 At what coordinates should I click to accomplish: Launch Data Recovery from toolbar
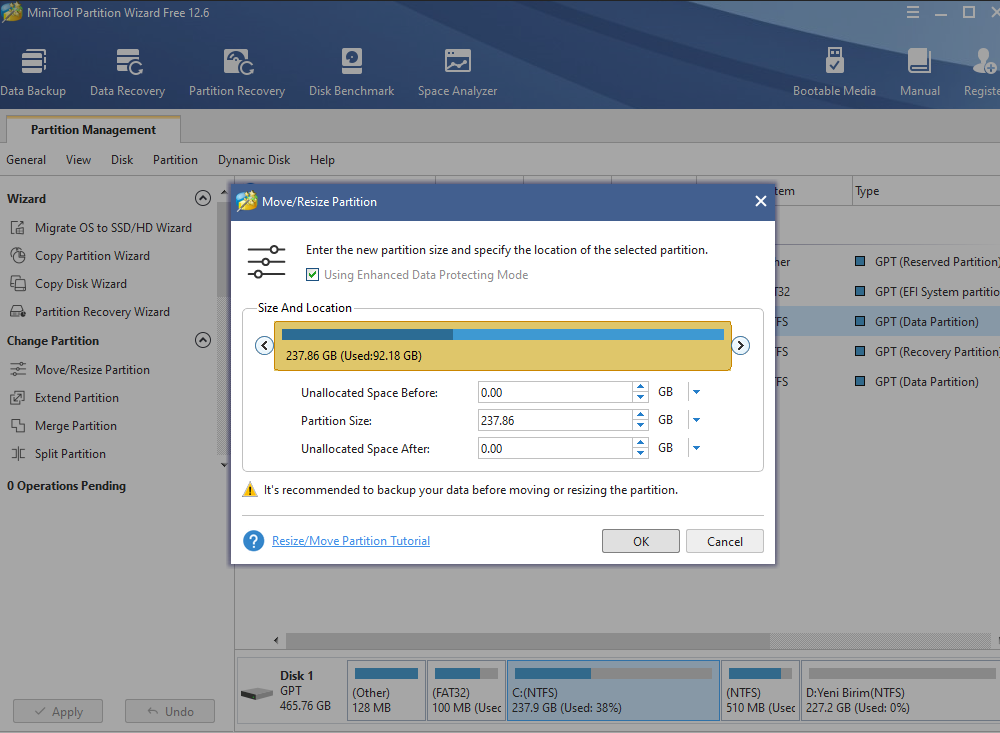point(128,72)
